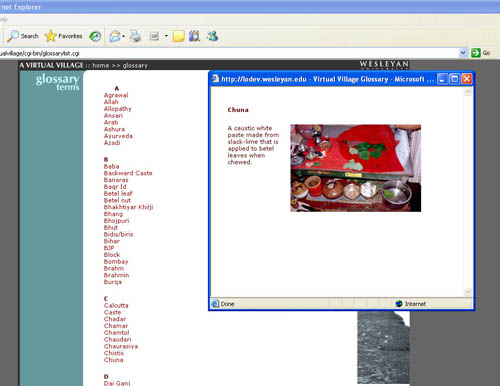Open the Brahm glossary term
Screen dimensions: 500x386
coord(114,268)
